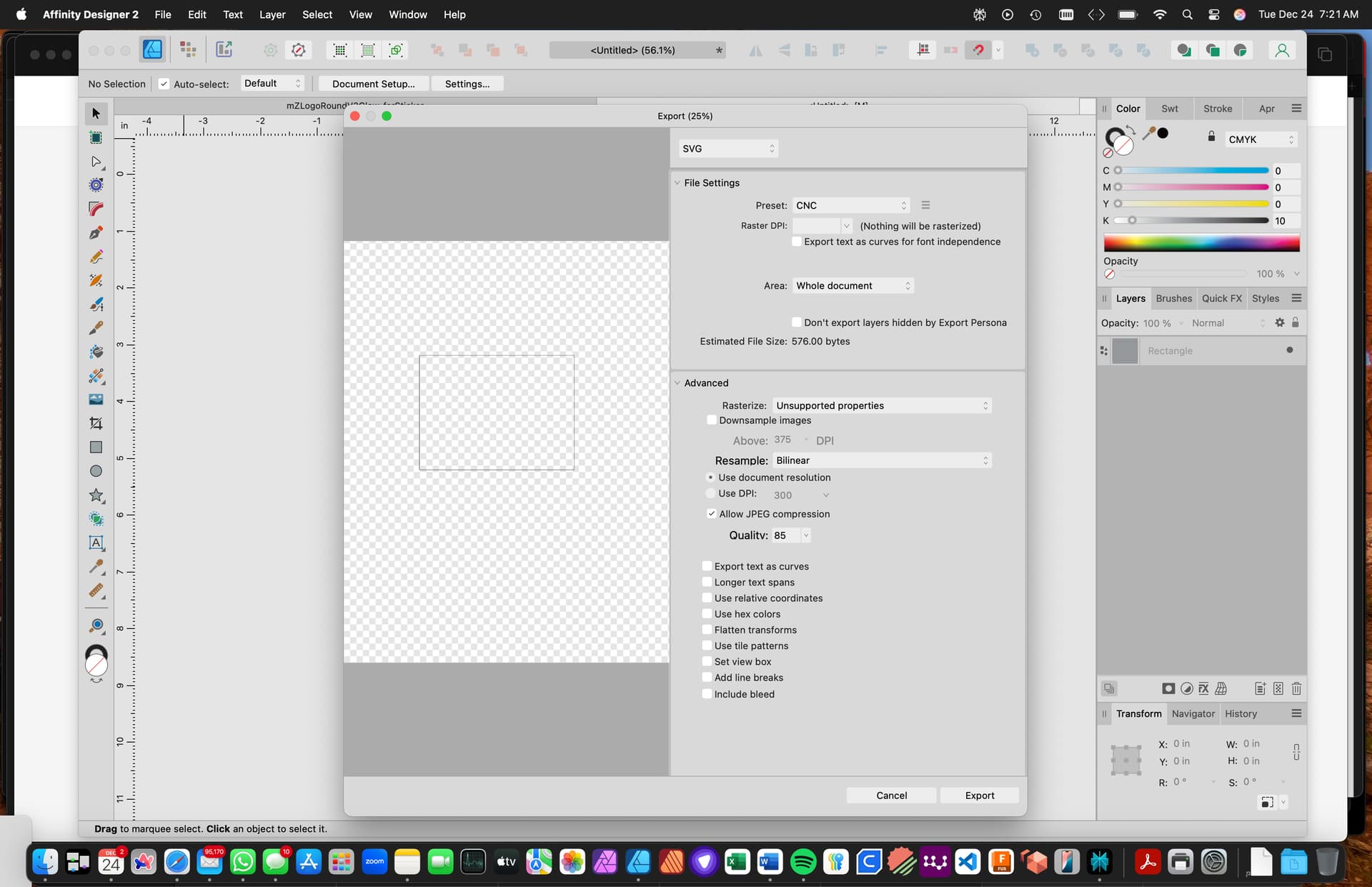
Task: Select the Crop tool
Action: click(x=96, y=423)
